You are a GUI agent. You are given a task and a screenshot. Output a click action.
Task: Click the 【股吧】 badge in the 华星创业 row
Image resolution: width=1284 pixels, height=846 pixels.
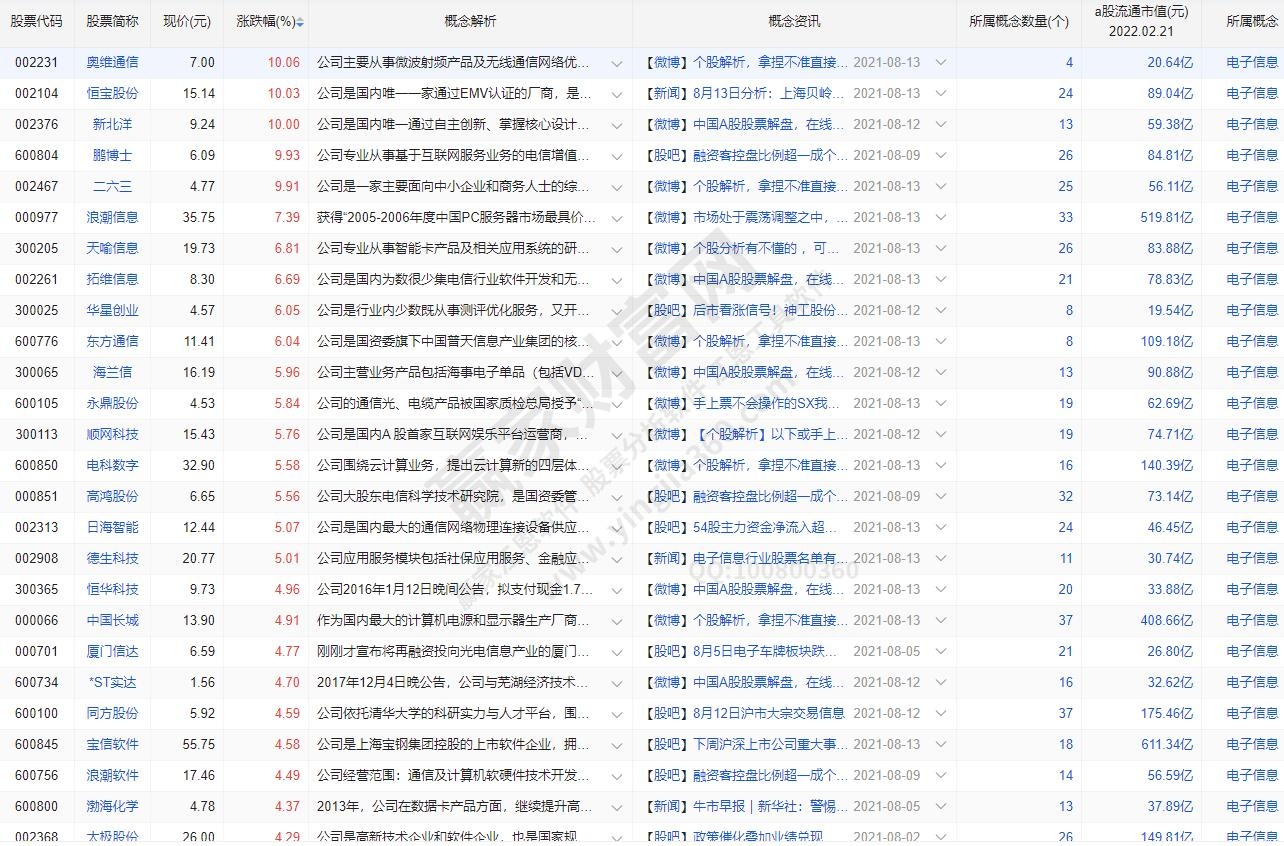coord(665,310)
